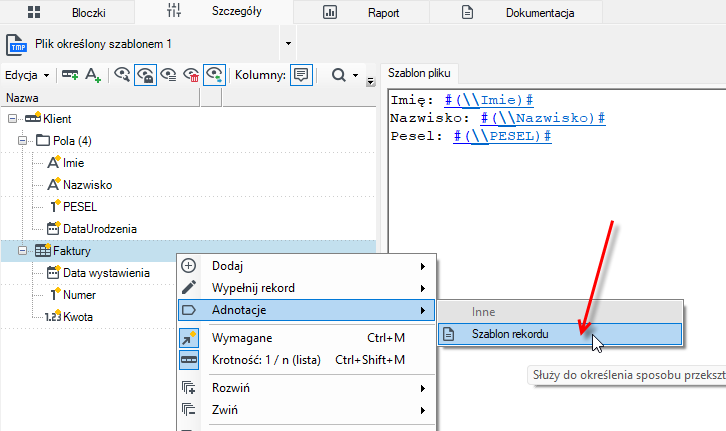Open the Zwiń submenu

coord(307,410)
